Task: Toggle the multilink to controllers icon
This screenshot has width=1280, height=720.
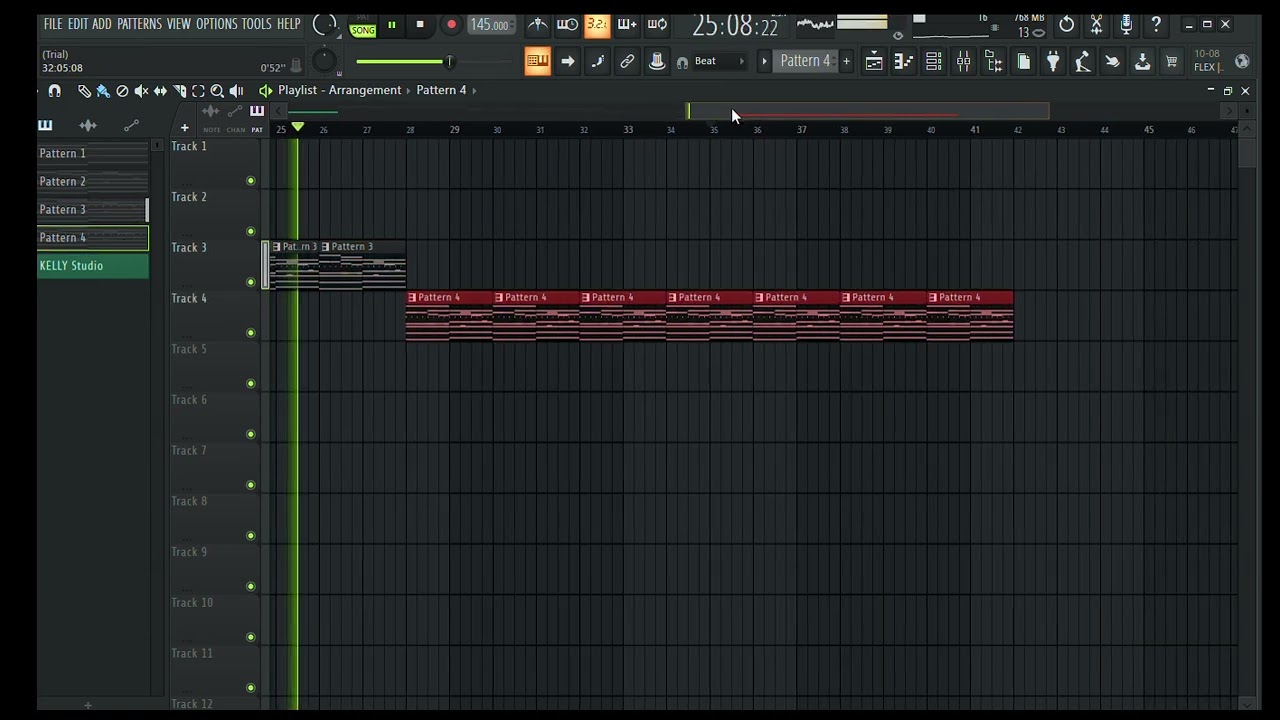Action: (x=627, y=62)
